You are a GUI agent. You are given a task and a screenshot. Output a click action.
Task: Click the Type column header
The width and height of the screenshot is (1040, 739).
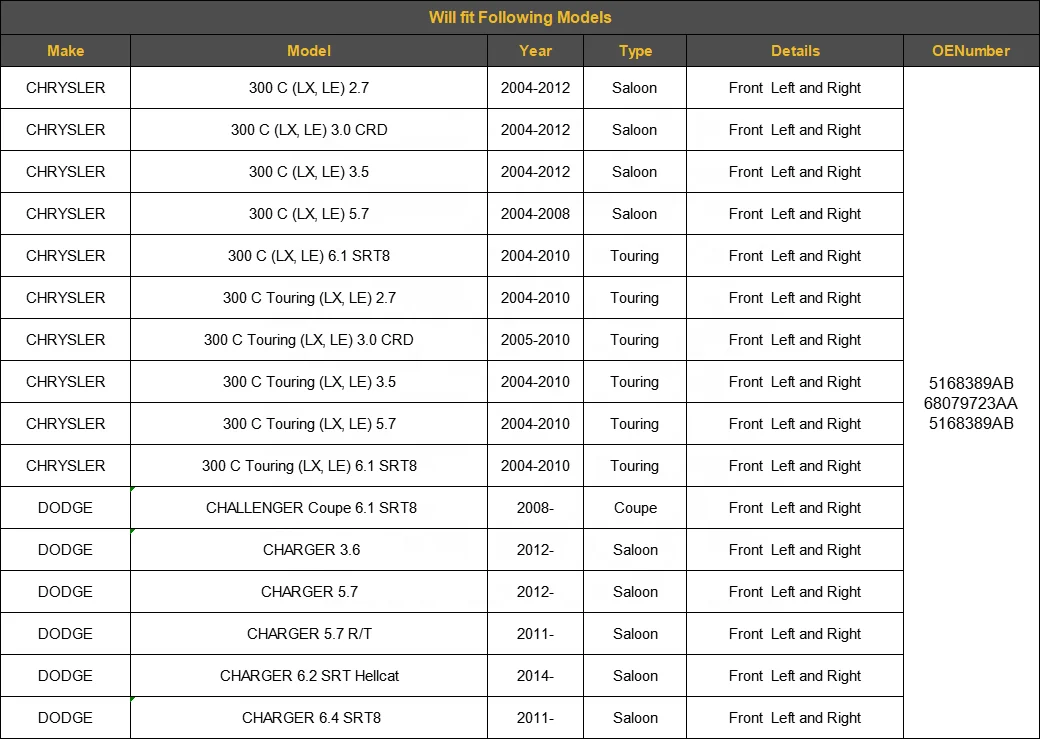635,51
